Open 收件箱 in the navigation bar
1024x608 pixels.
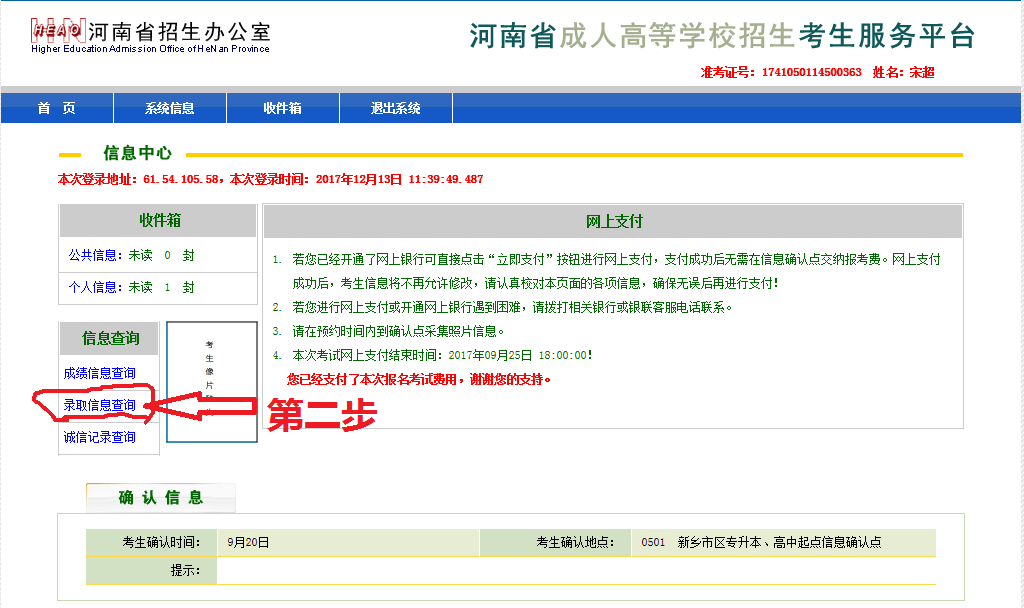[283, 108]
